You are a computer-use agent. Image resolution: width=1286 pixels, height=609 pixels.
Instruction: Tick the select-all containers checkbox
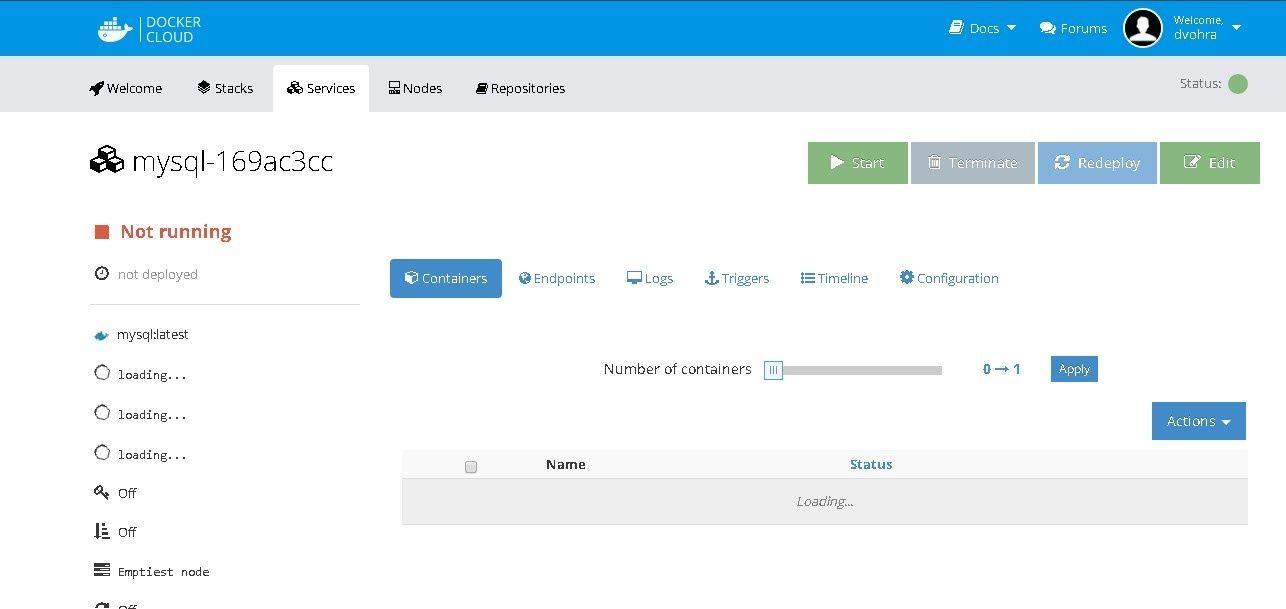(x=471, y=466)
